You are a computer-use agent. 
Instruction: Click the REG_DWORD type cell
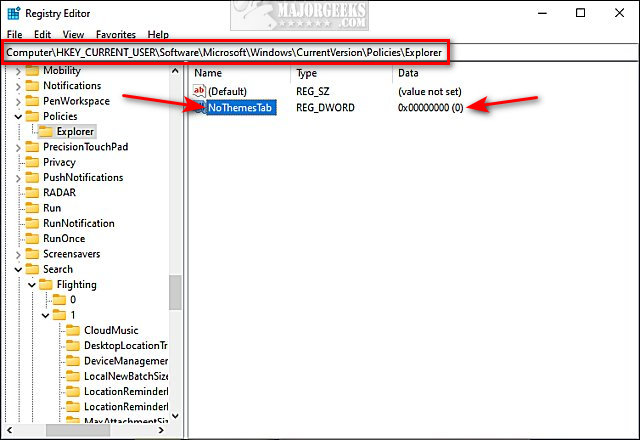coord(325,108)
